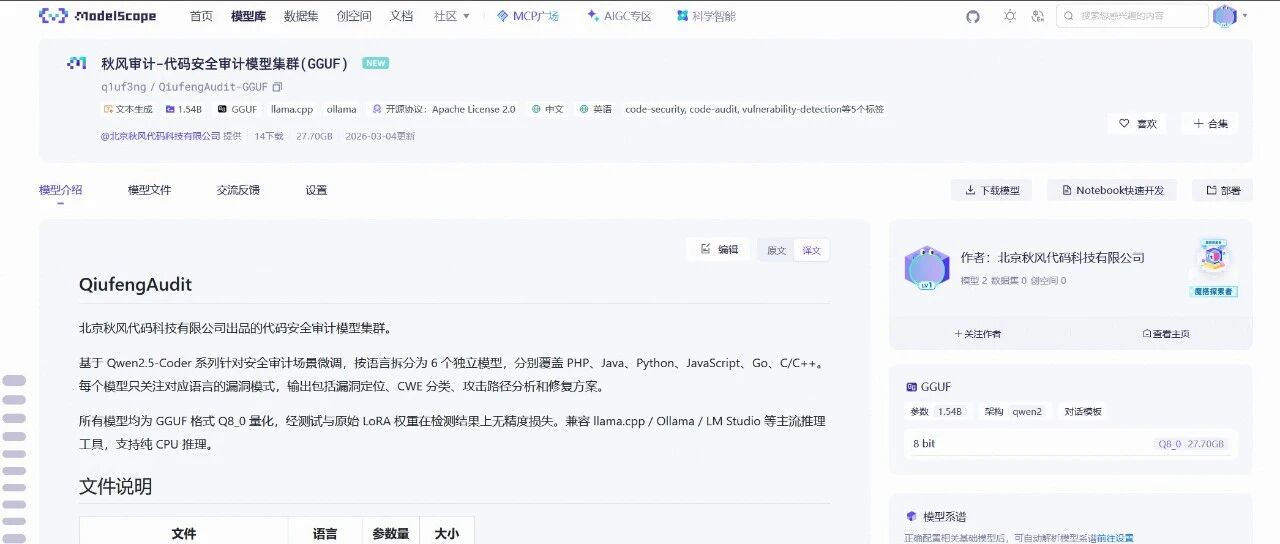Click the 语言 table column header
The width and height of the screenshot is (1280, 544).
[325, 534]
